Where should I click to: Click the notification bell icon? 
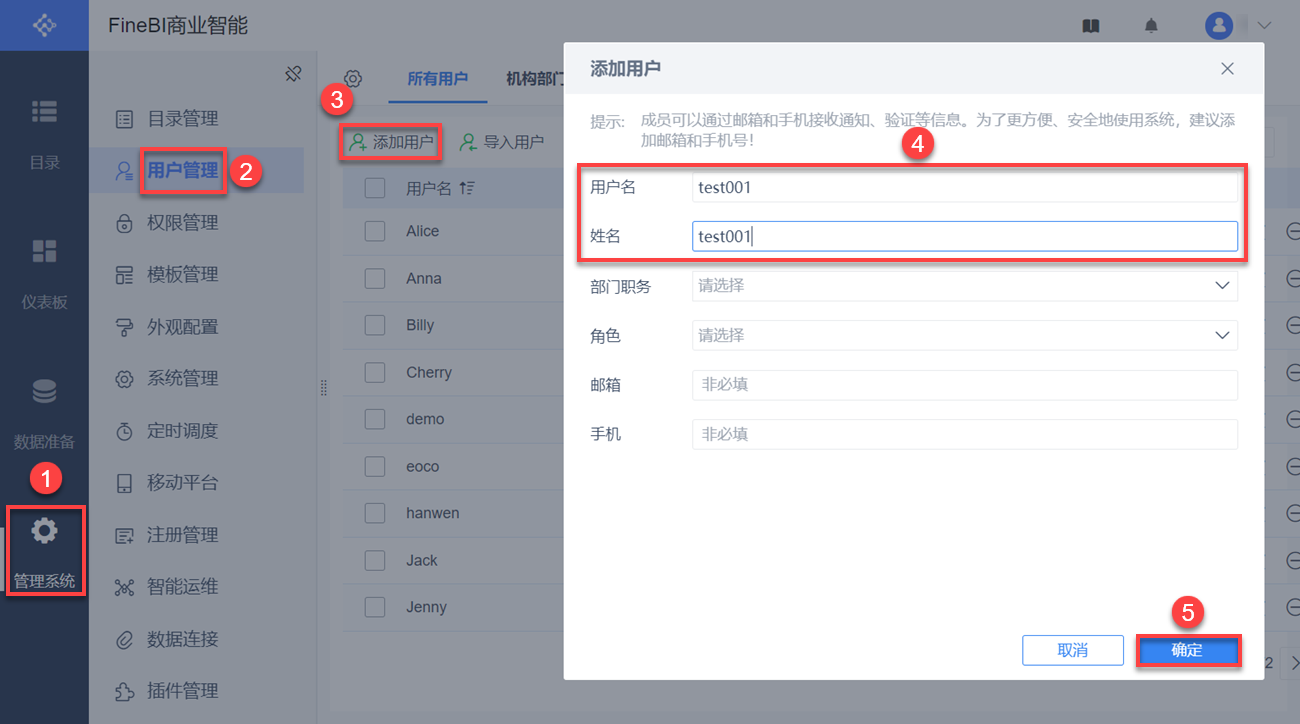[1151, 26]
